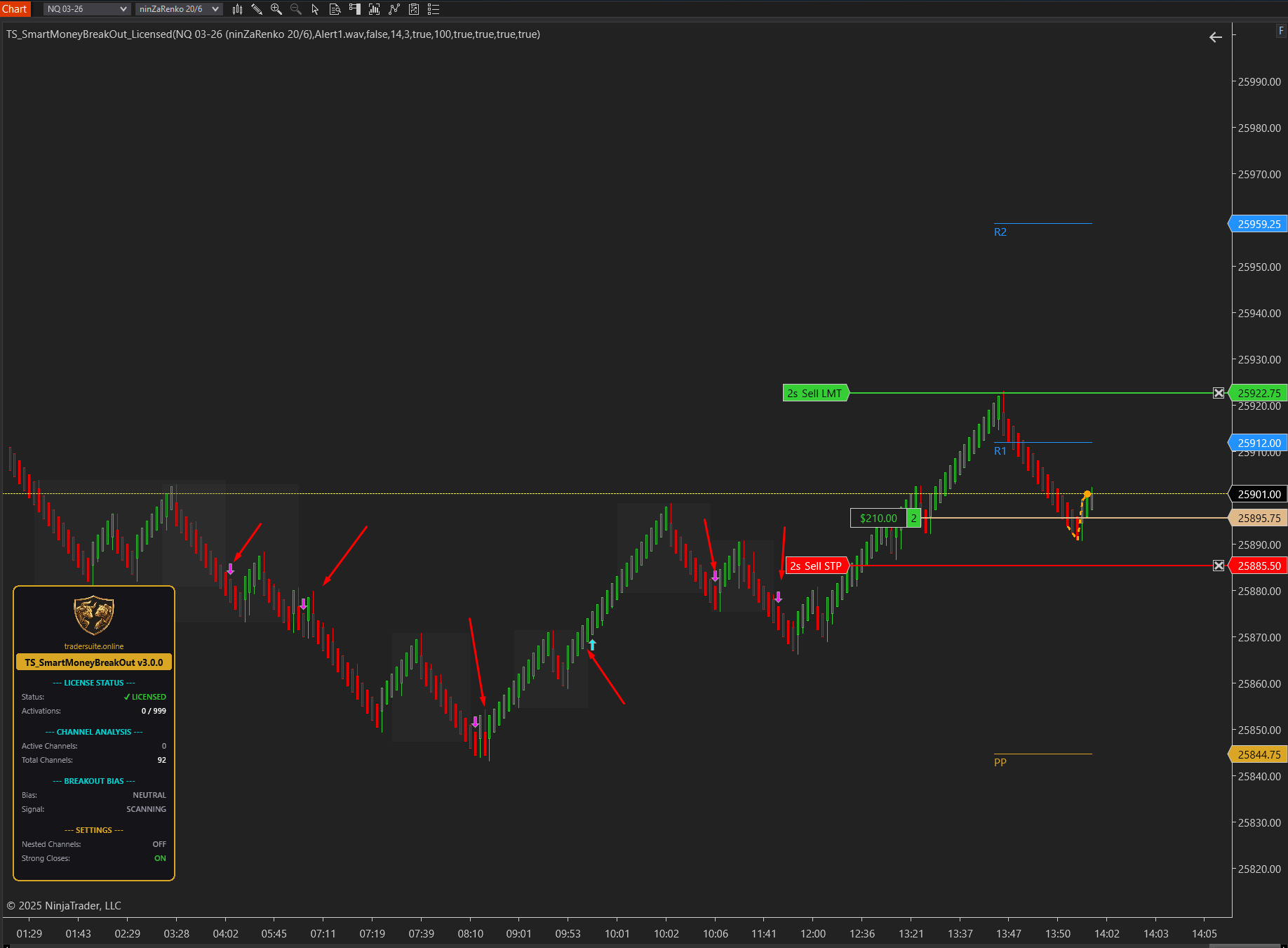Click the TS_SmartMoneyBreakOut v3.0.0 title banner
The image size is (1288, 948).
[94, 662]
